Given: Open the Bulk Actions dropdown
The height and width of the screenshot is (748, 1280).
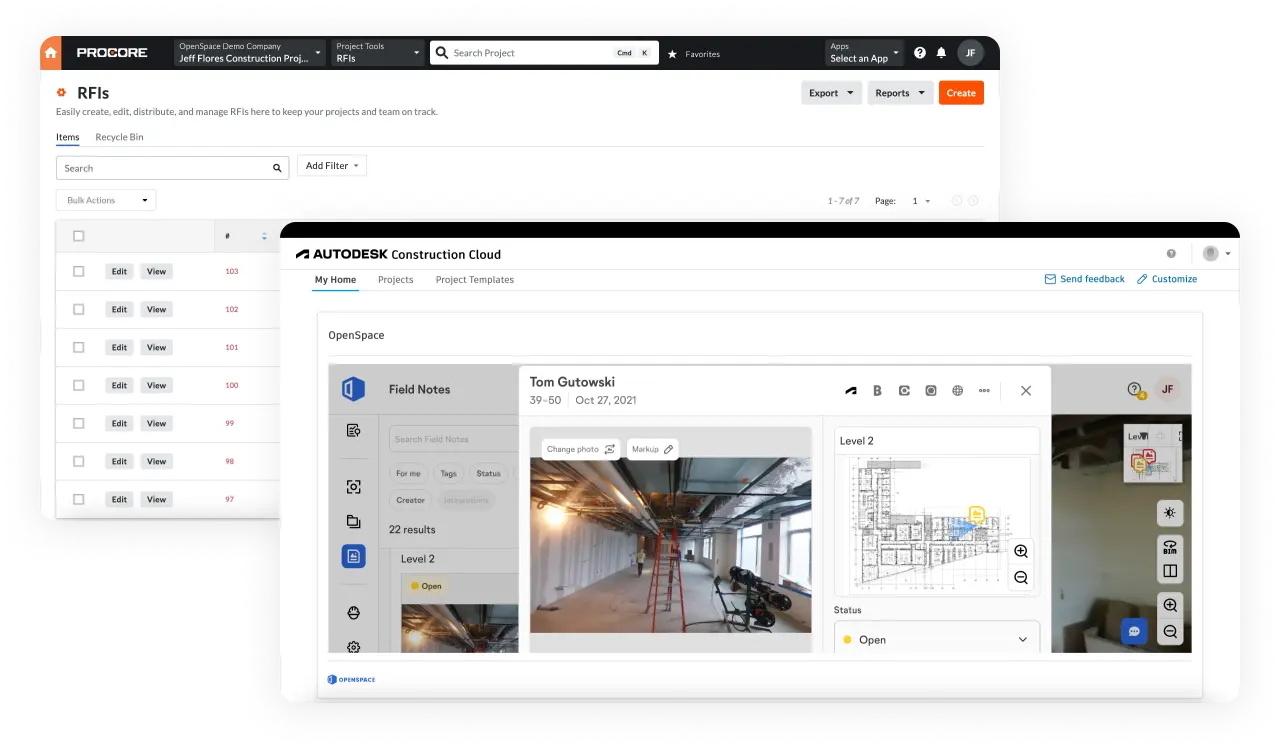Looking at the screenshot, I should point(106,200).
